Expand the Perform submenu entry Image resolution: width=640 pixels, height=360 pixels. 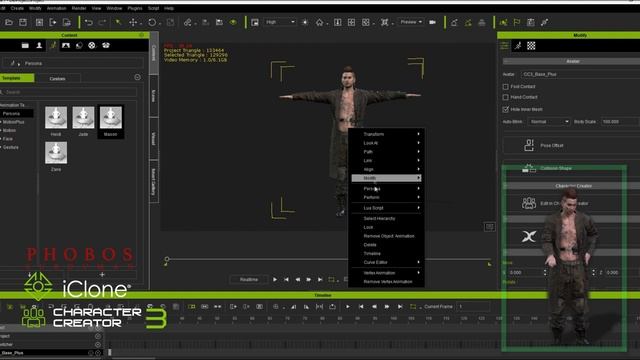pyautogui.click(x=386, y=197)
